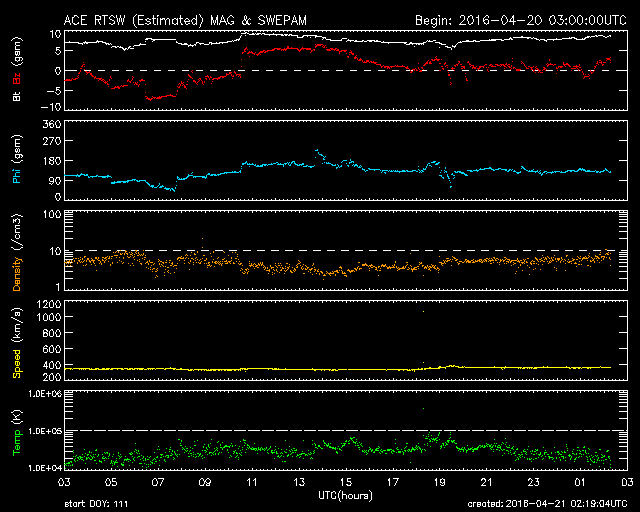Click the cyan "Phi (gsm)" axis label

click(x=17, y=160)
